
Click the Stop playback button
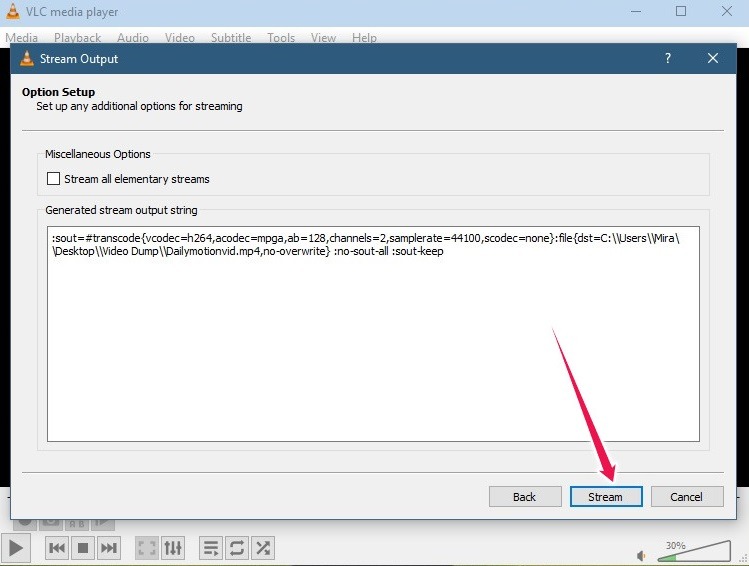pyautogui.click(x=83, y=548)
